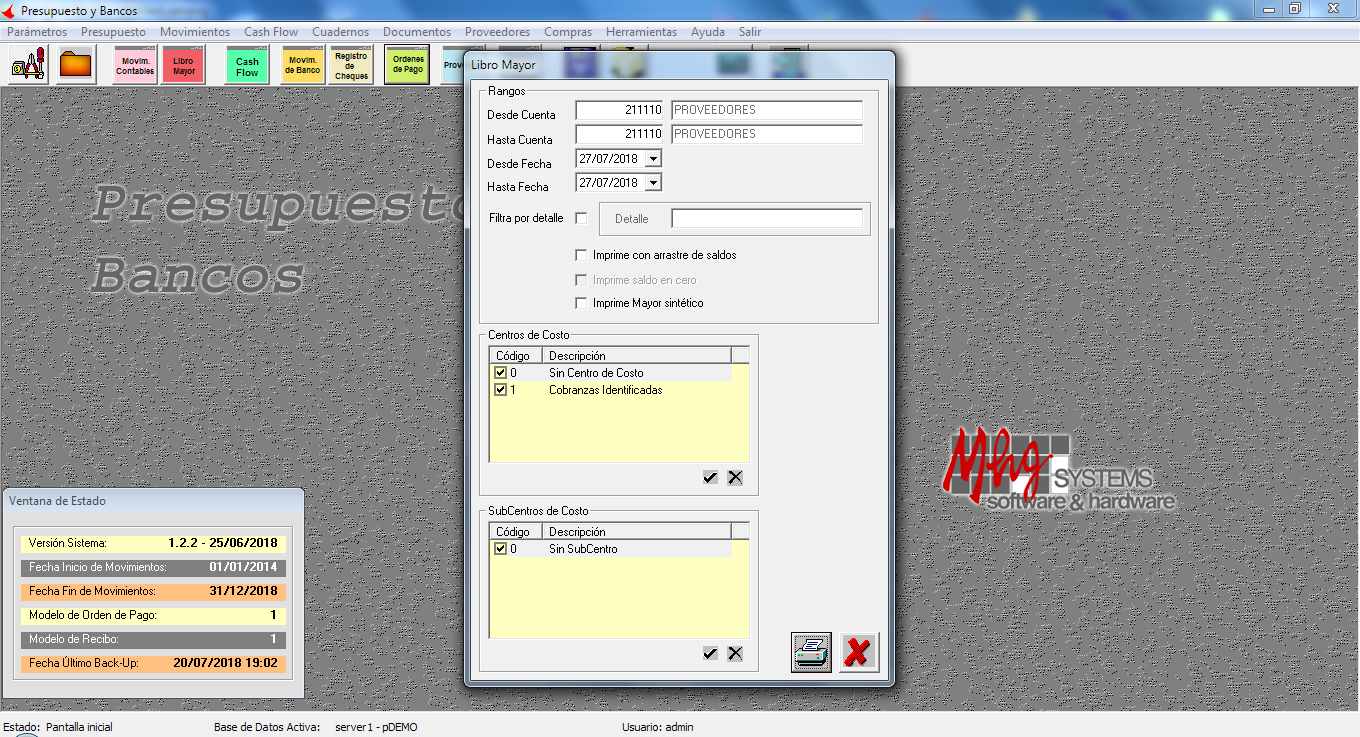Click the orange folder toolbar icon
The height and width of the screenshot is (737, 1360).
click(x=75, y=66)
